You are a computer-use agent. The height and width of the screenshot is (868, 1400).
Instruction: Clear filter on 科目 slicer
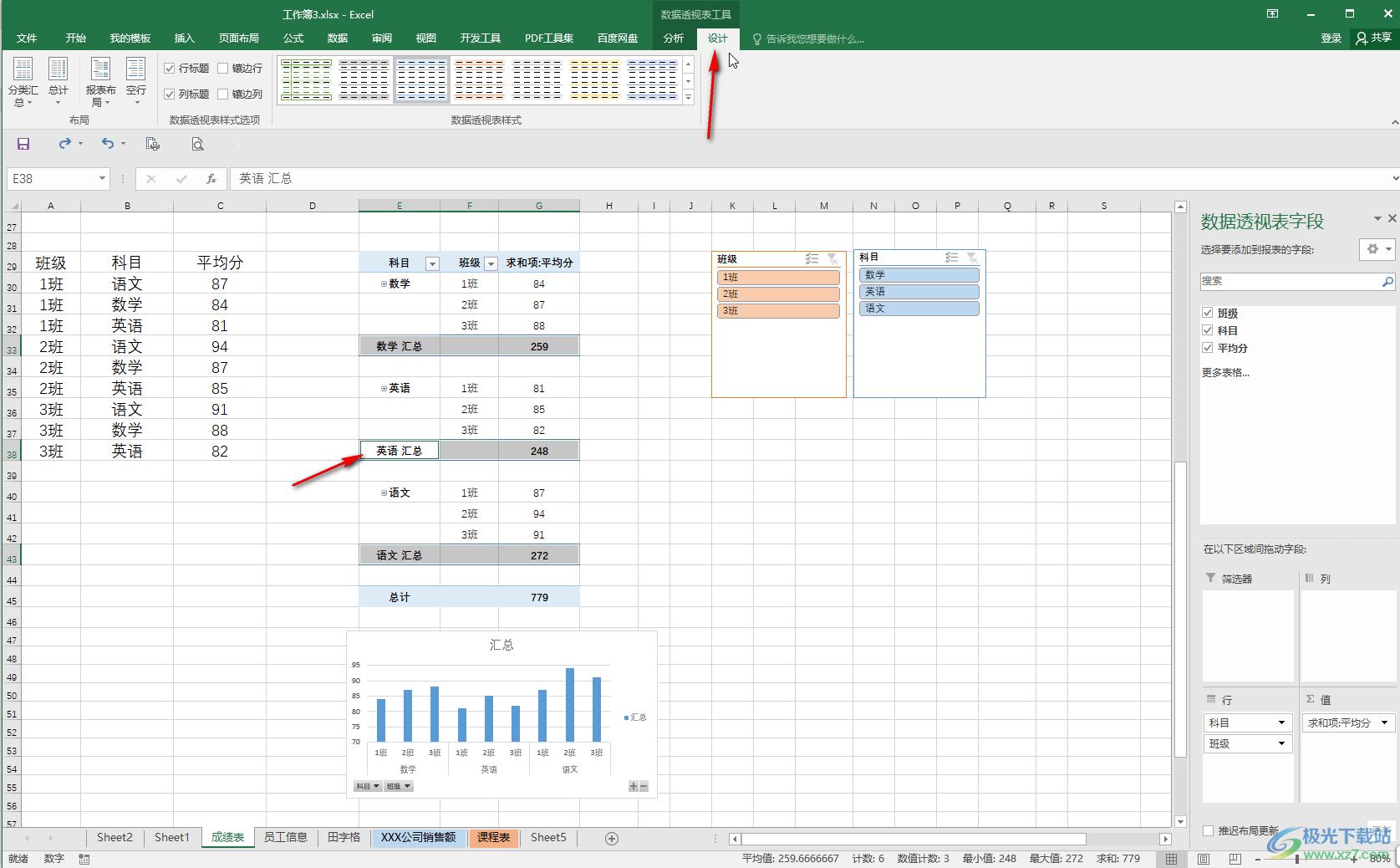coord(972,258)
